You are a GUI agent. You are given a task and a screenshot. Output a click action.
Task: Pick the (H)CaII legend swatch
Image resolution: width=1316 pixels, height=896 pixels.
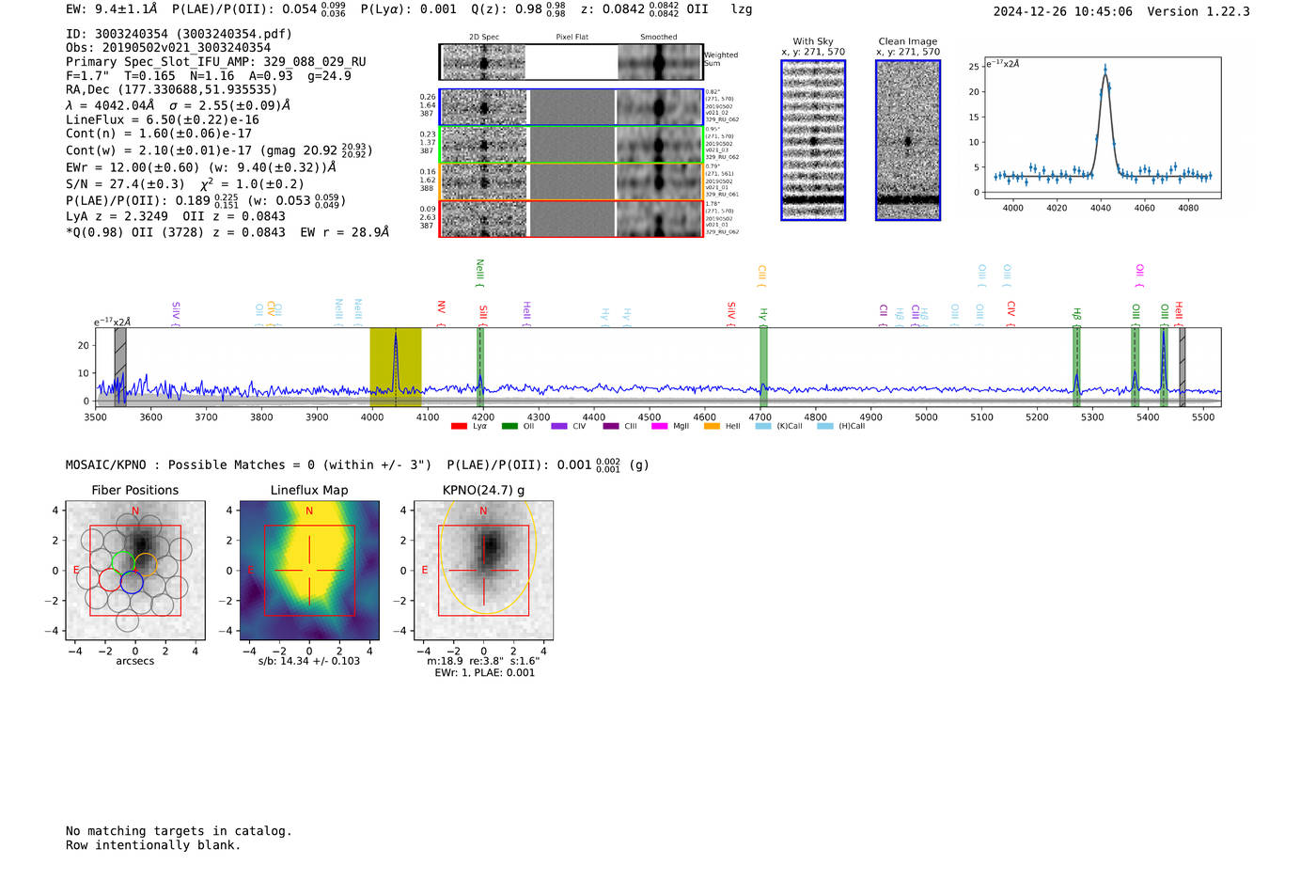(825, 426)
